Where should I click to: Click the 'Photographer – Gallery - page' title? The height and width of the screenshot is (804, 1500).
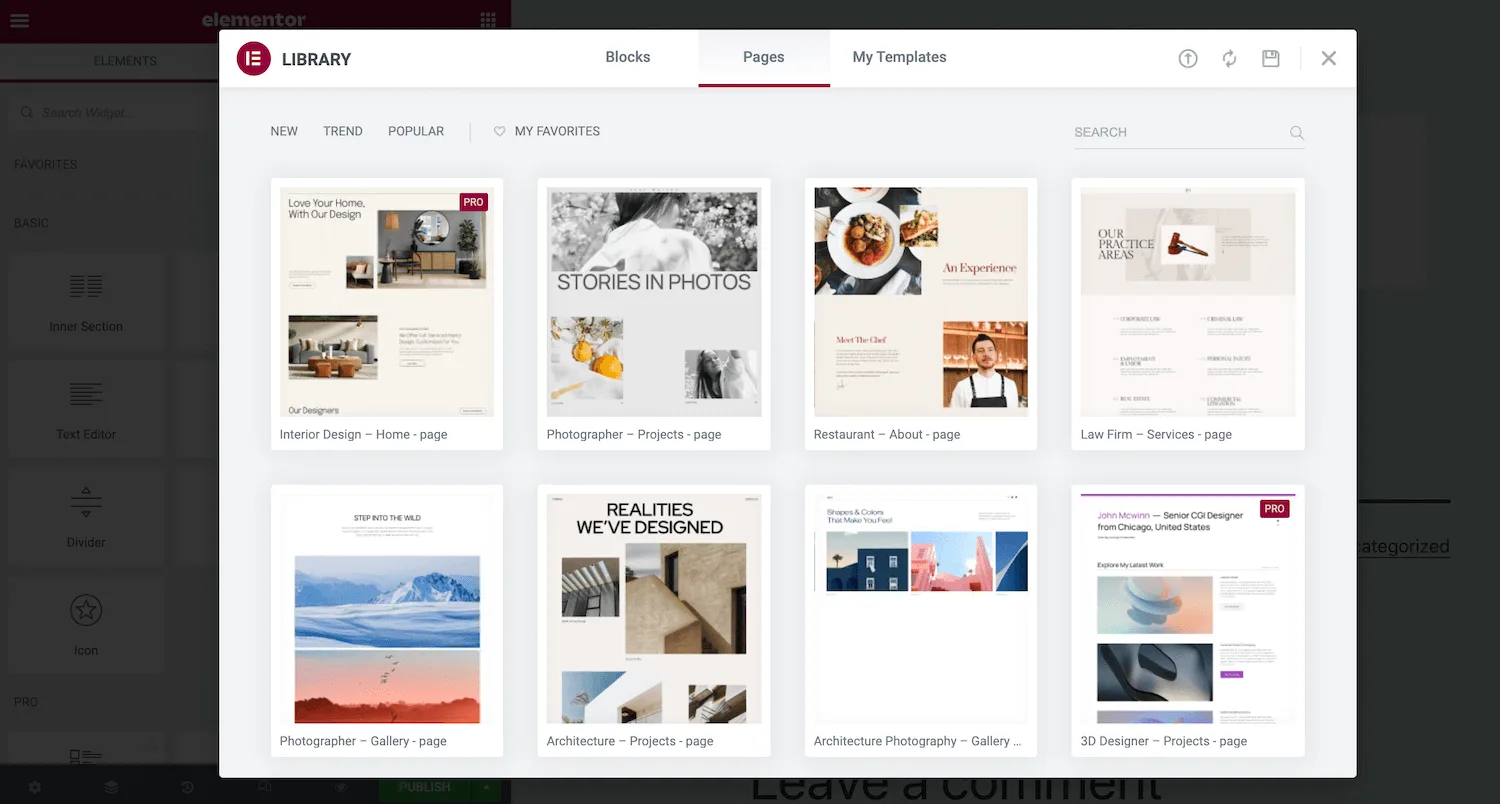pyautogui.click(x=363, y=742)
